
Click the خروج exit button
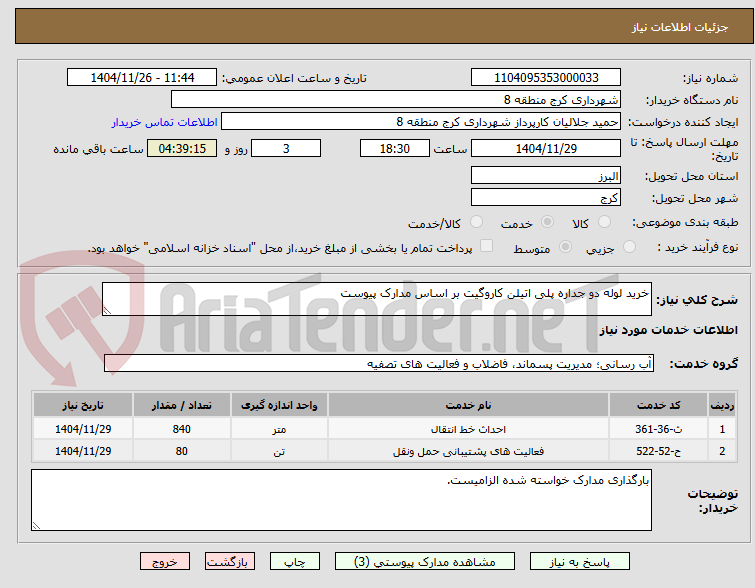coord(165,562)
